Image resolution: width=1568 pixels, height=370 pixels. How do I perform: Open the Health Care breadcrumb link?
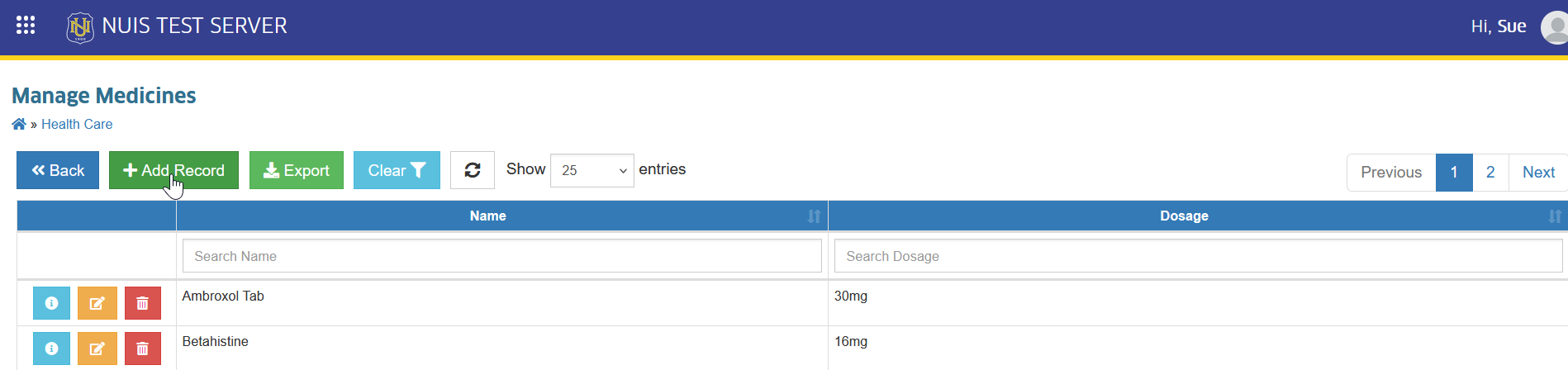coord(77,124)
